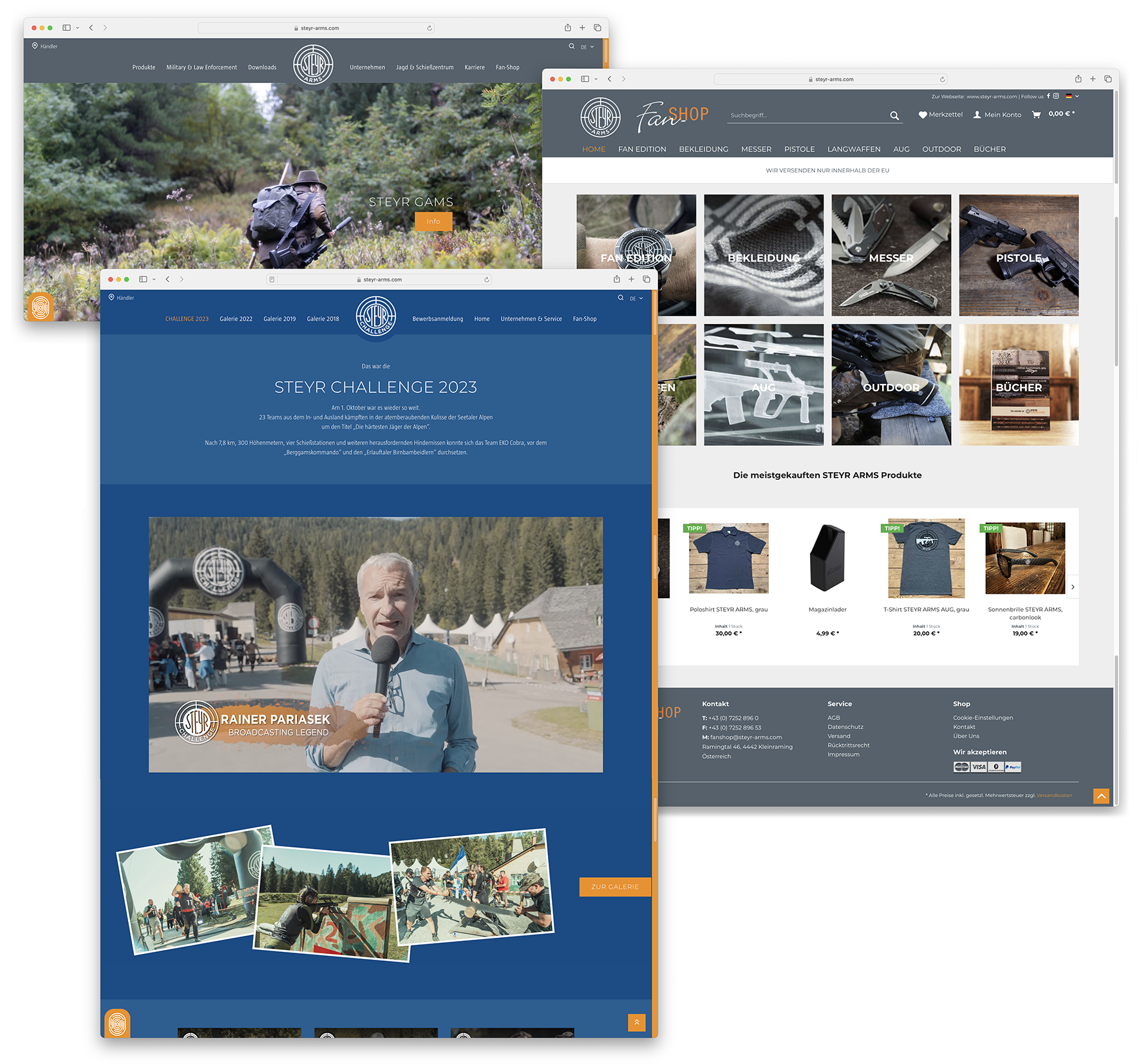Click Info button under STEYR GAMS
1141x1064 pixels.
(x=433, y=222)
